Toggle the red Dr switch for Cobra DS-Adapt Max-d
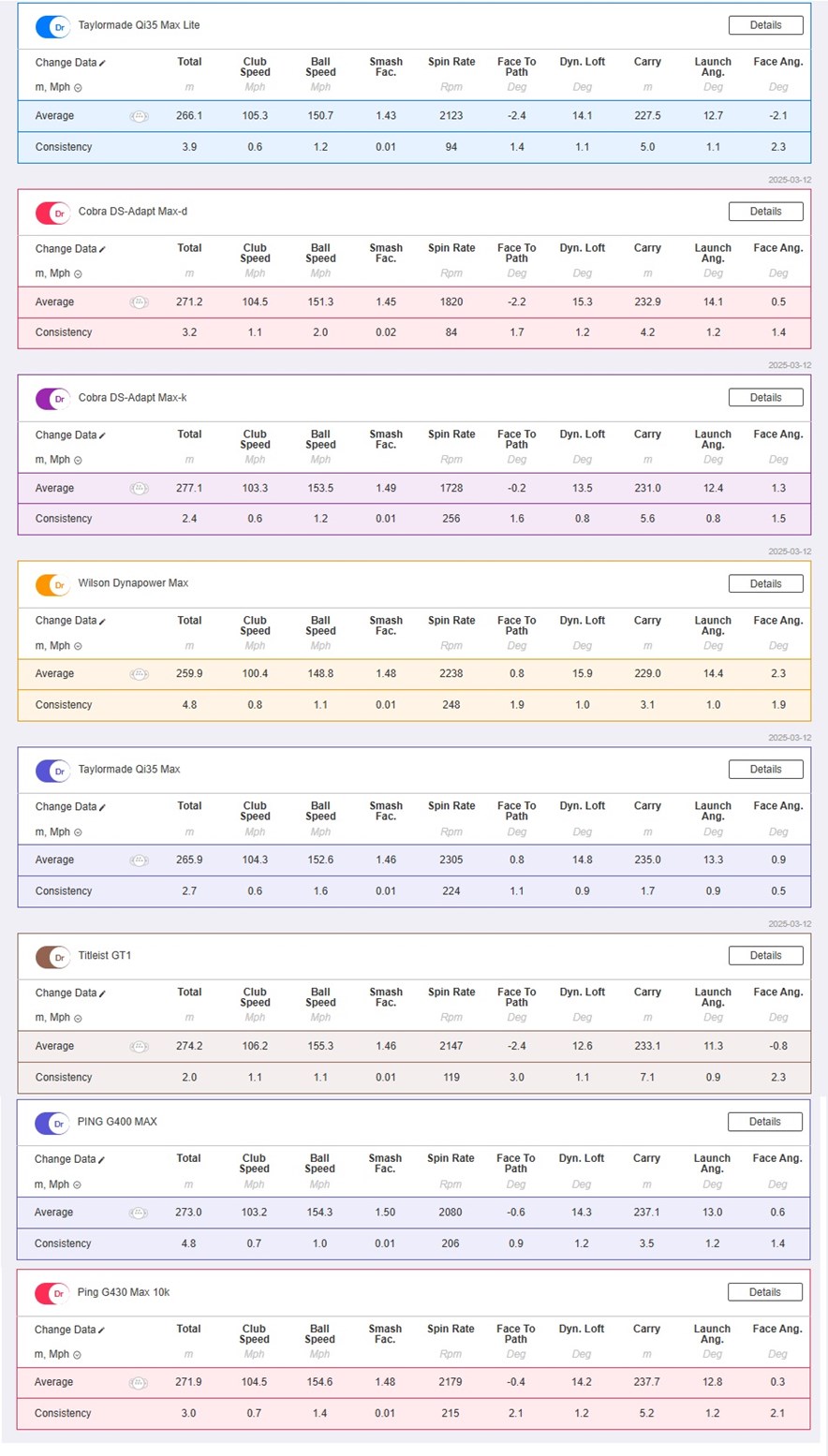This screenshot has height=1456, width=828. pos(52,213)
